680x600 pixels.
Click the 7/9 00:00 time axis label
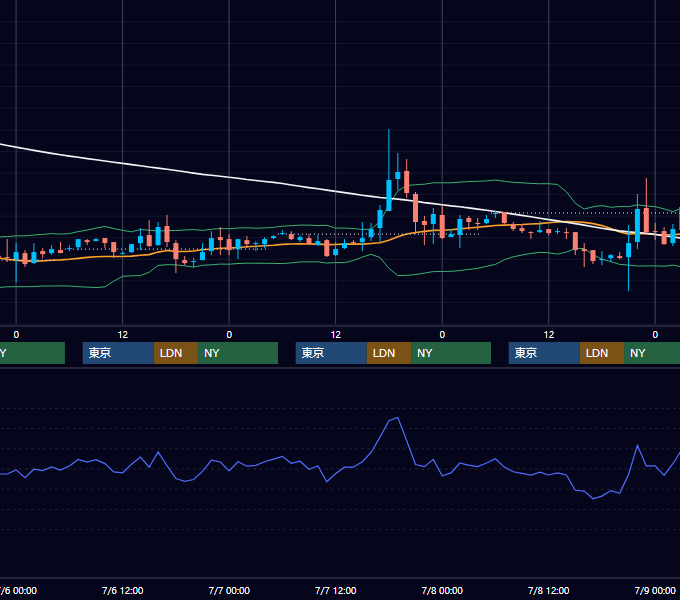pos(655,590)
